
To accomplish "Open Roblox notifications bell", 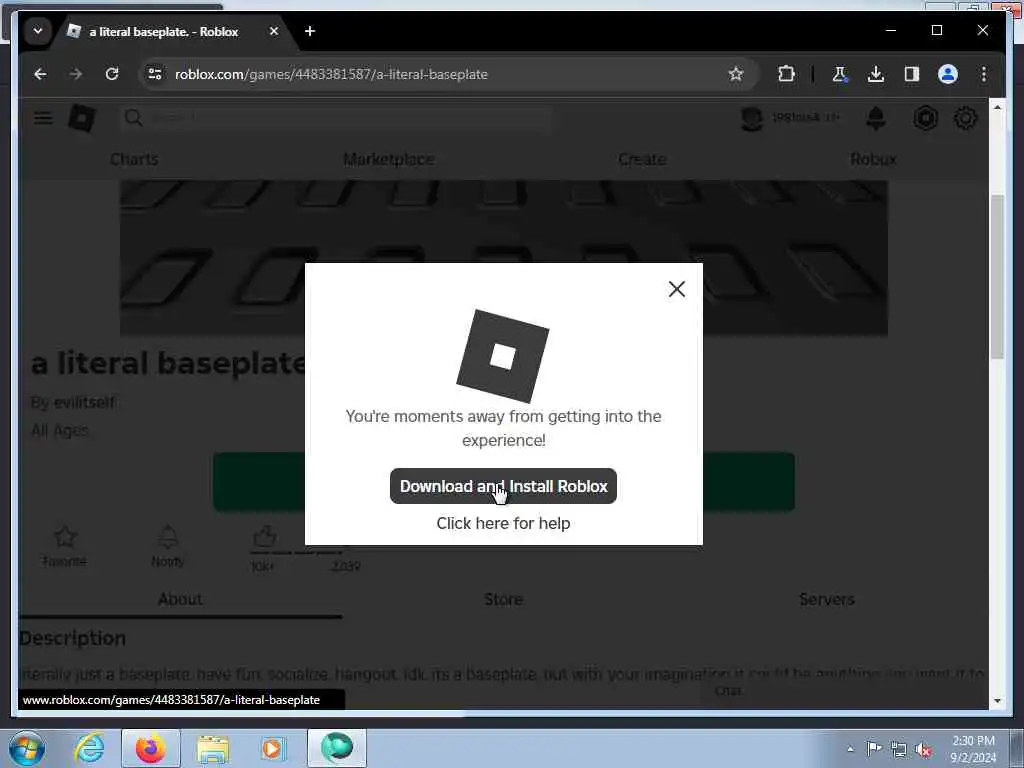I will [875, 118].
